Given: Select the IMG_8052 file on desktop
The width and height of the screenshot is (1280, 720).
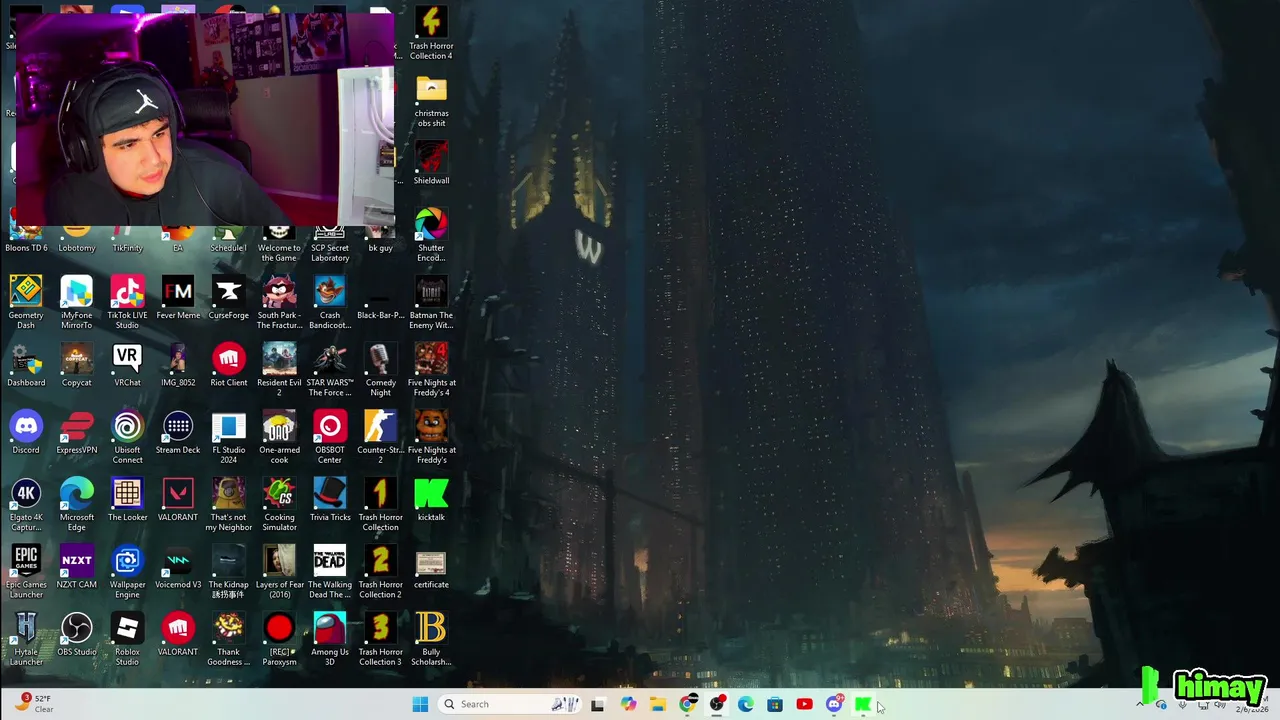Looking at the screenshot, I should tap(178, 365).
